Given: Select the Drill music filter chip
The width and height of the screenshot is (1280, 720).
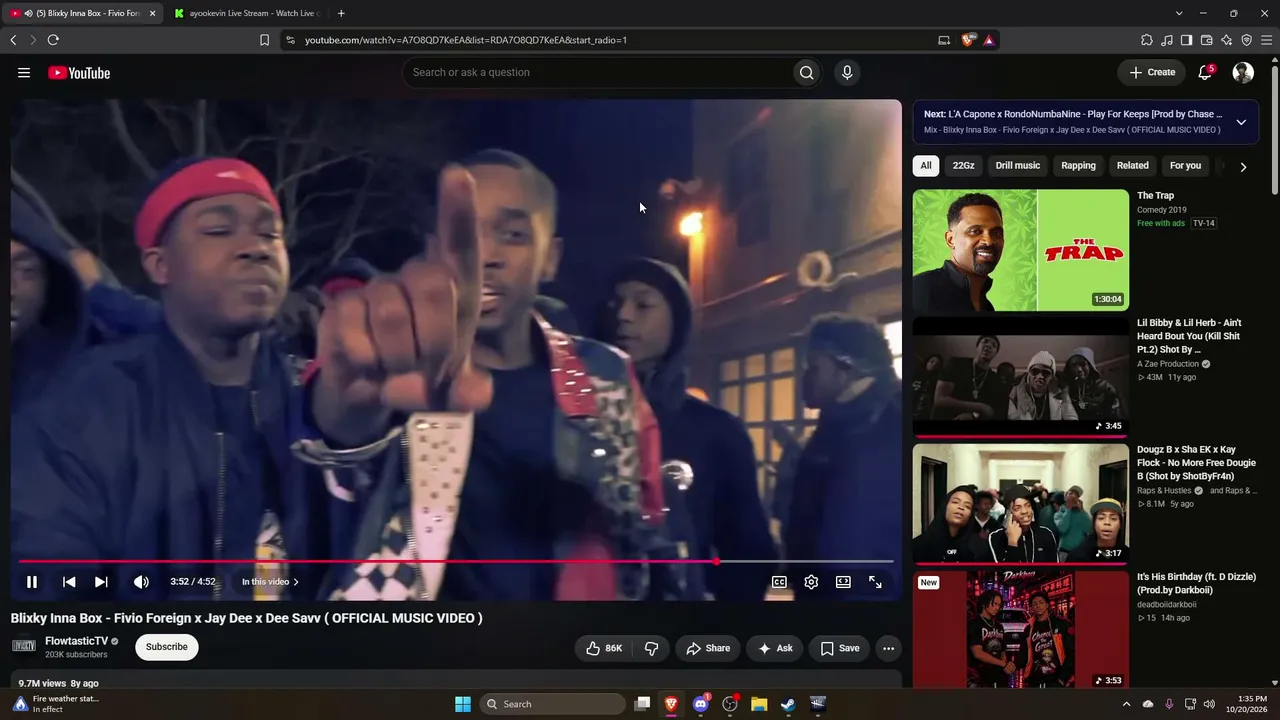Looking at the screenshot, I should 1017,166.
